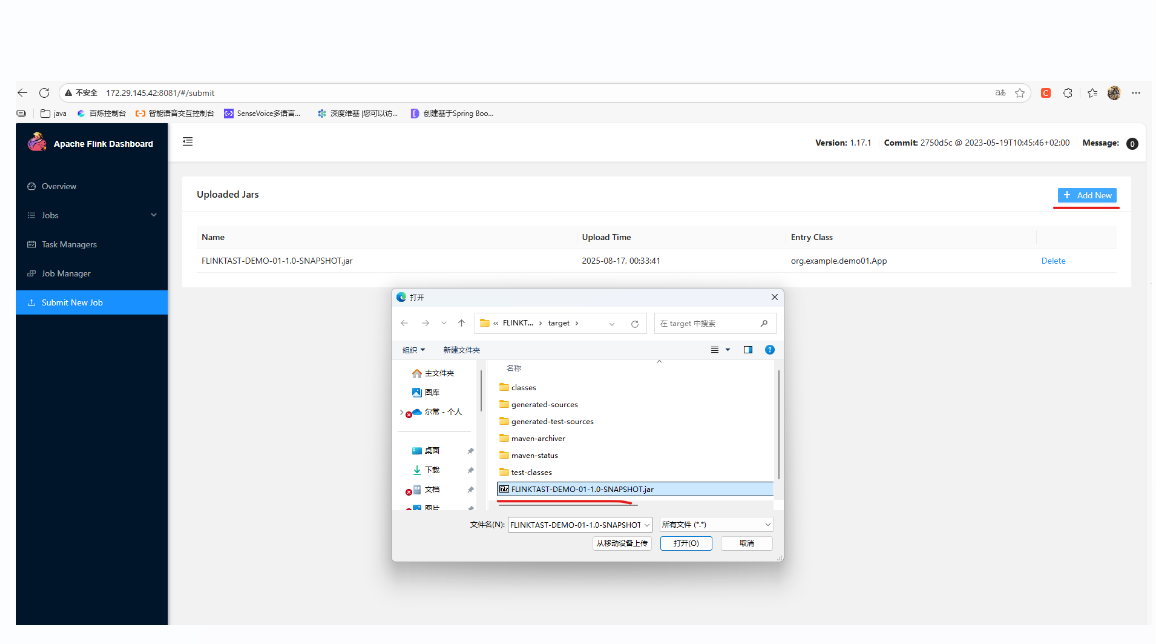Go back using browser back arrow
Viewport: 1156px width, 644px height.
(23, 93)
